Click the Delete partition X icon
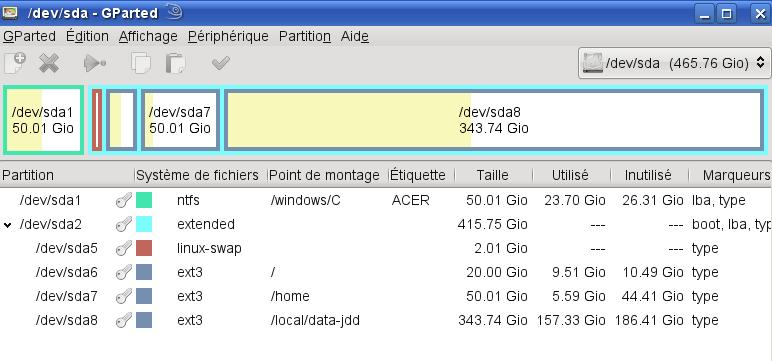The height and width of the screenshot is (361, 772). coord(49,63)
